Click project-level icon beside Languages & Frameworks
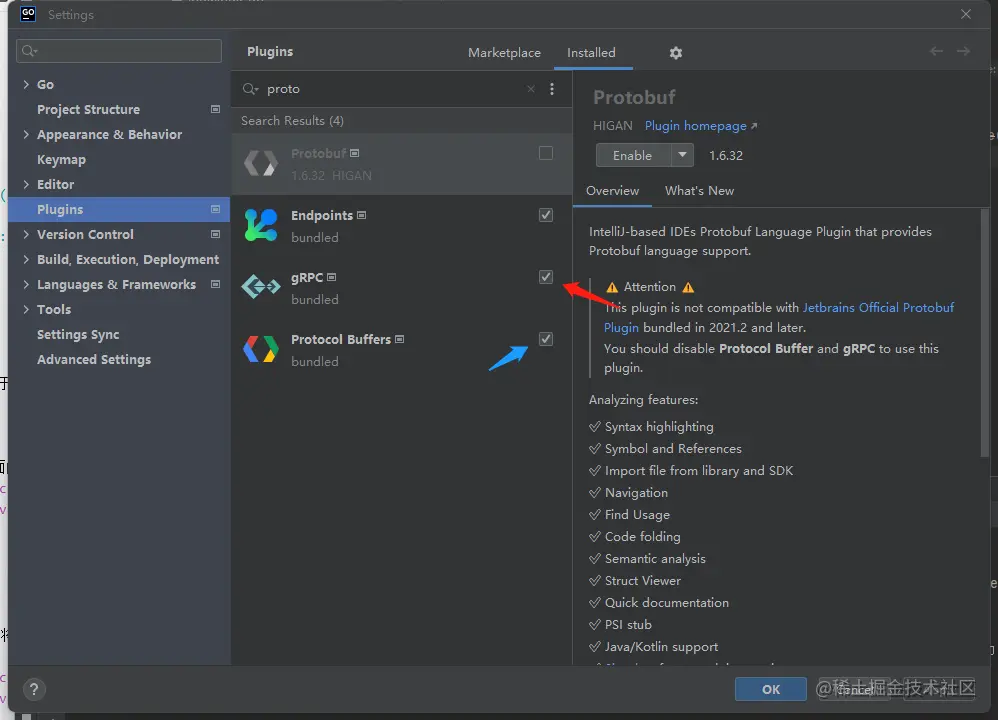The image size is (998, 720). point(215,285)
